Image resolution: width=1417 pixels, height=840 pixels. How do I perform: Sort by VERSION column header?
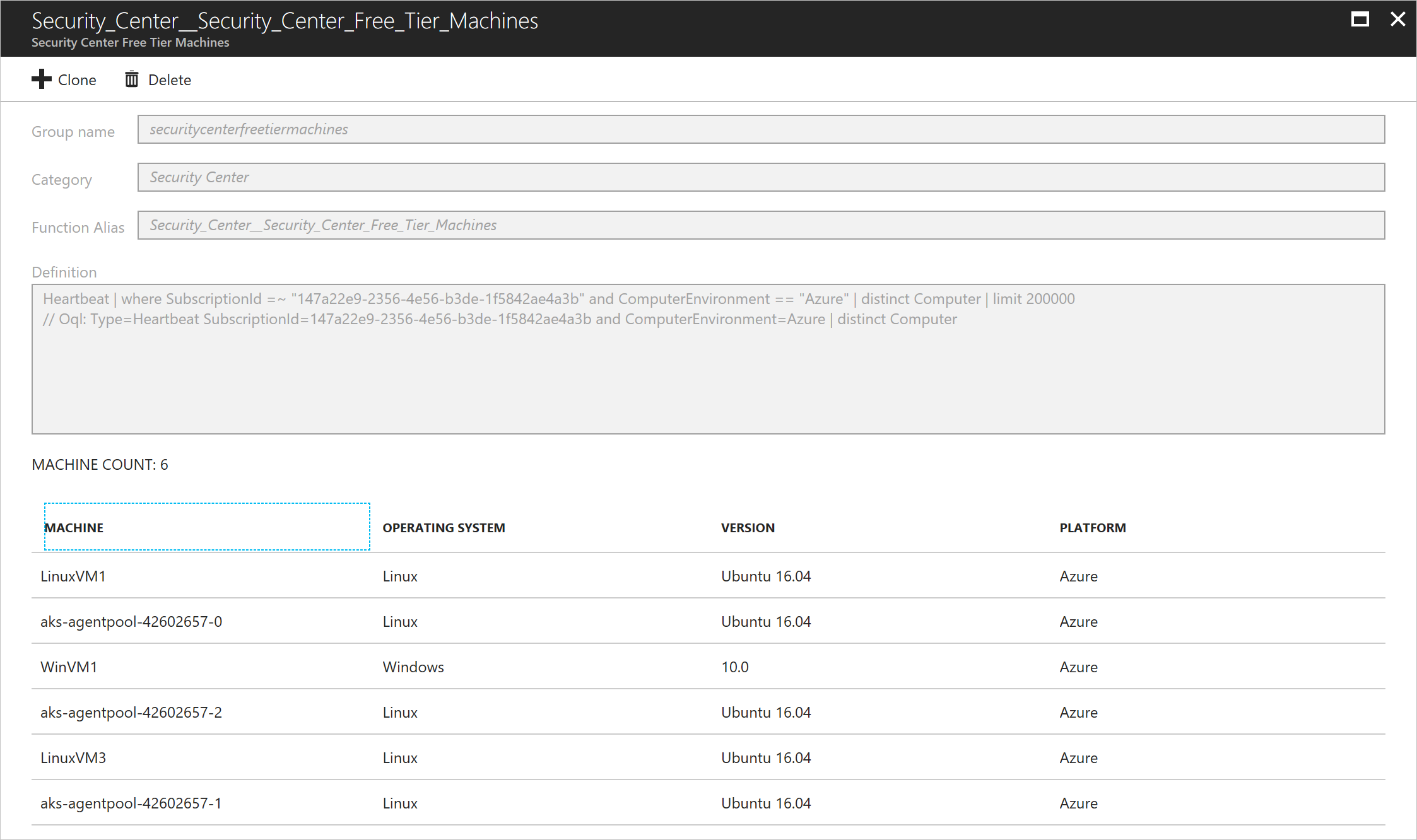click(748, 528)
